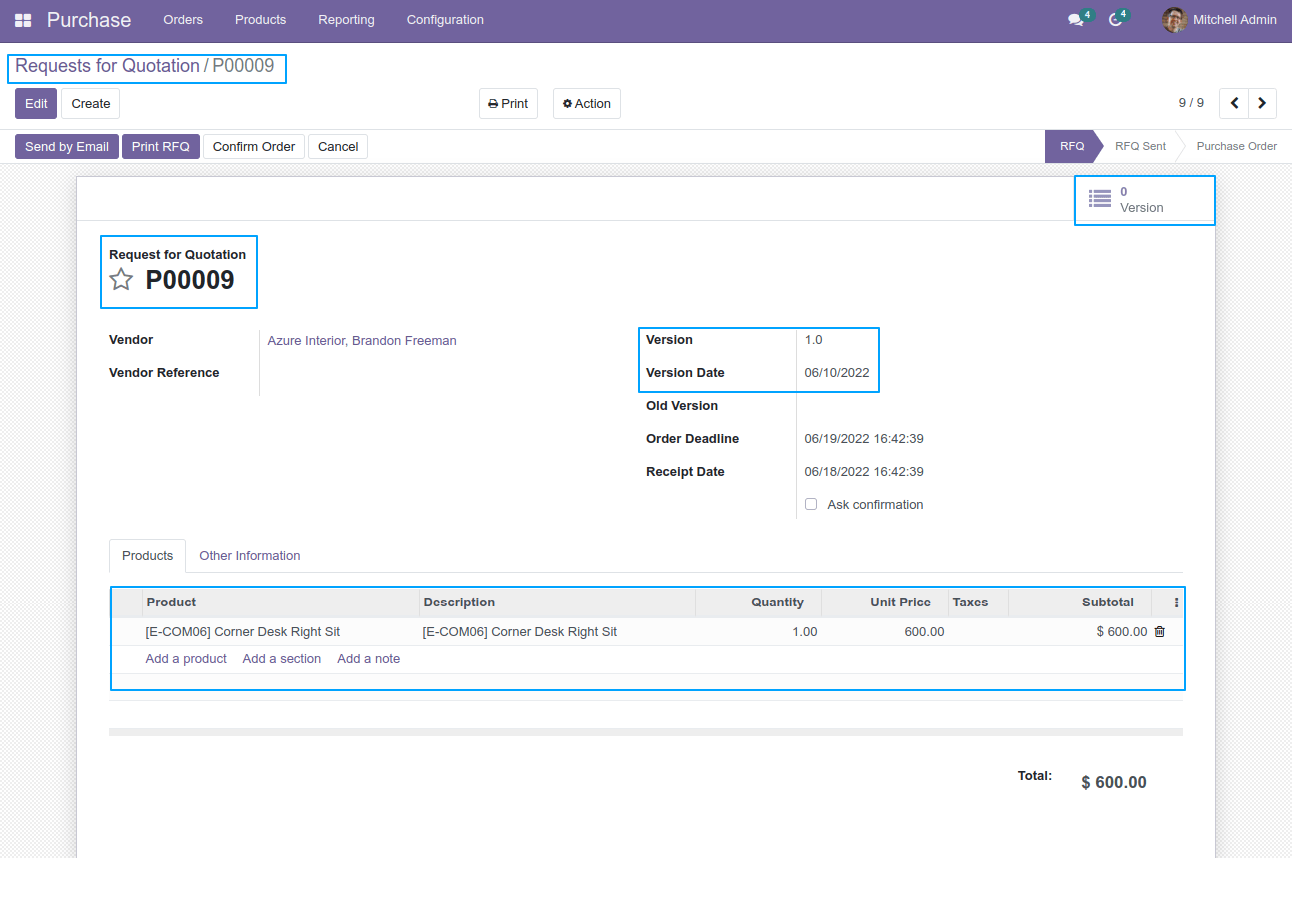The height and width of the screenshot is (904, 1294).
Task: Go to the previous record arrow
Action: (x=1234, y=103)
